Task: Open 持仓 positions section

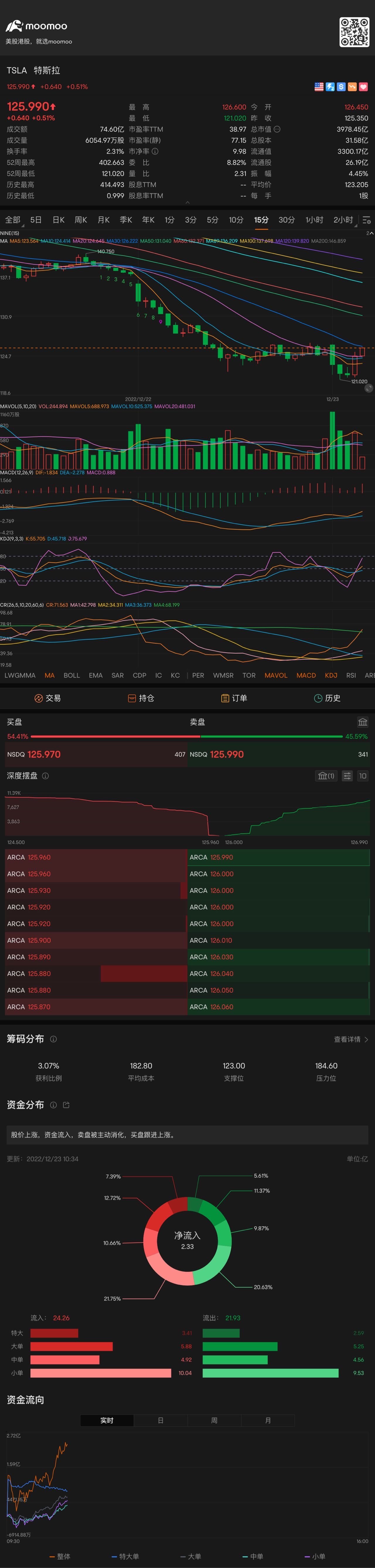Action: [140, 698]
